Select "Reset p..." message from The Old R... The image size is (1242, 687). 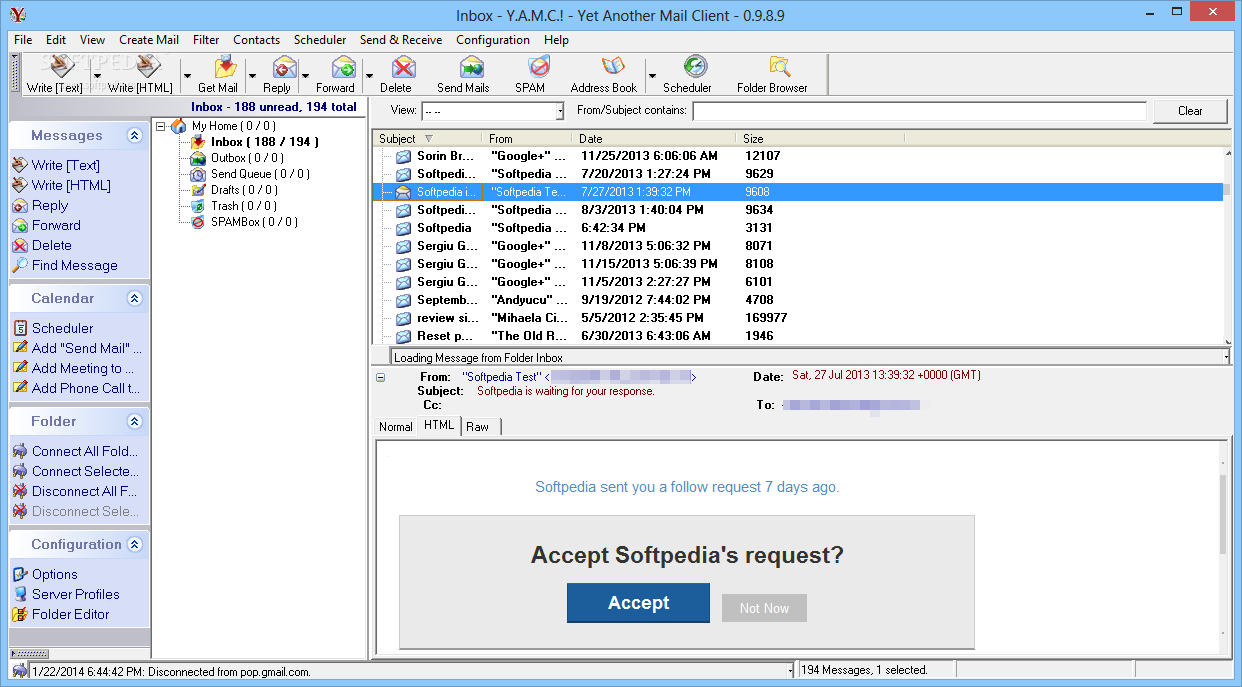click(798, 336)
